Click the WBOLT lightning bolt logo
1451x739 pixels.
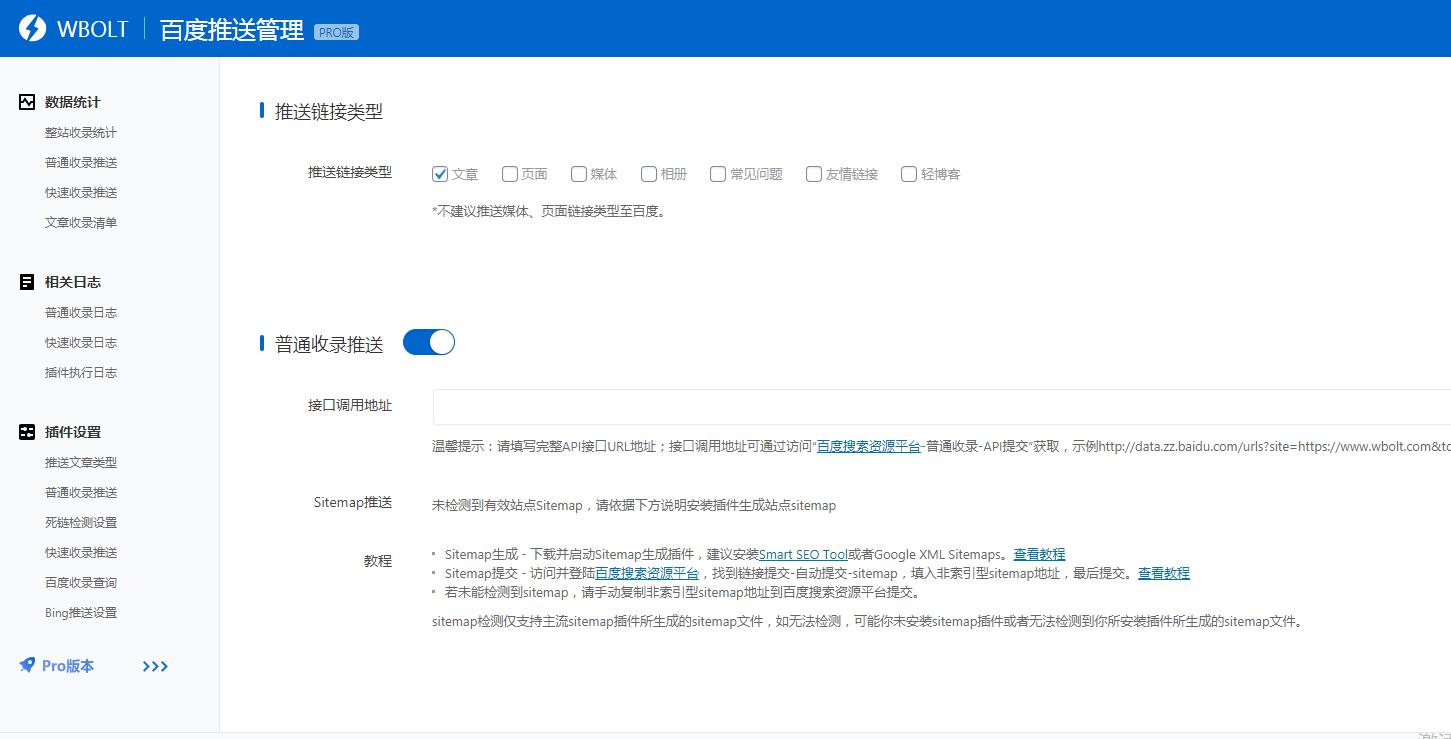click(x=31, y=28)
